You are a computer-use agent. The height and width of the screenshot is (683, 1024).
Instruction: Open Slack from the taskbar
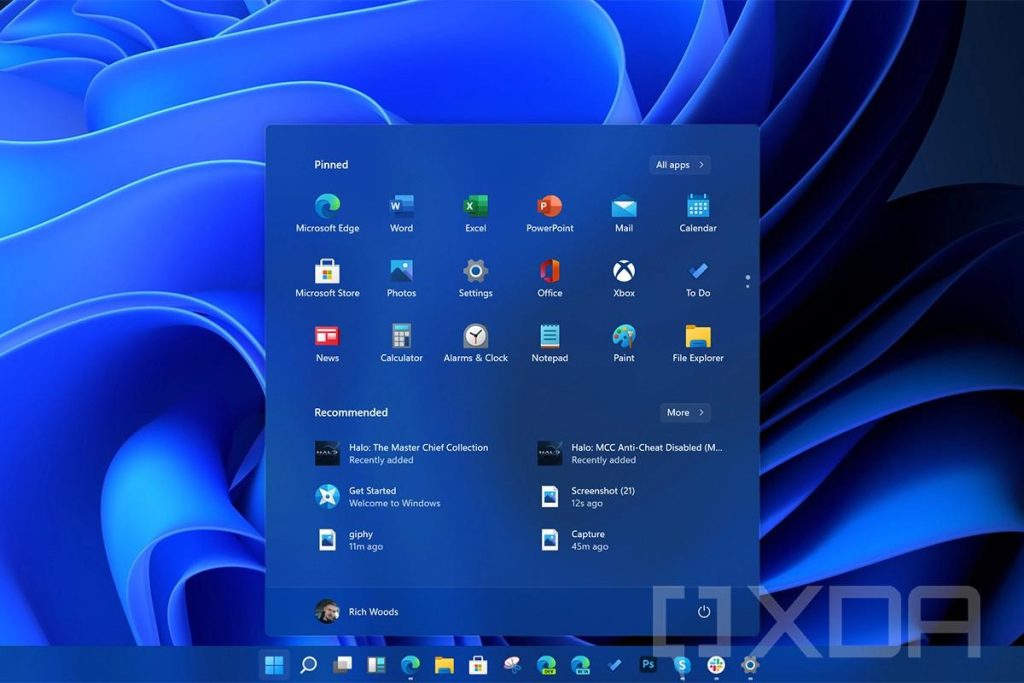click(x=716, y=665)
